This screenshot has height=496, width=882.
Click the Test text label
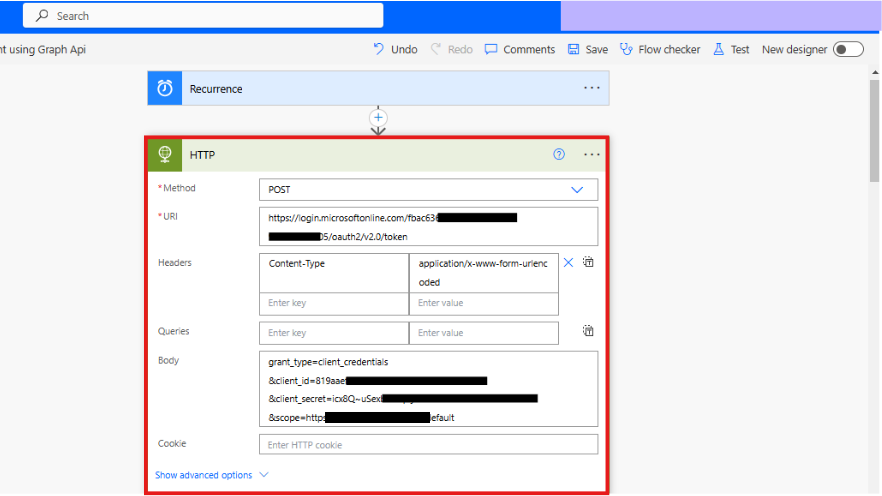point(740,49)
